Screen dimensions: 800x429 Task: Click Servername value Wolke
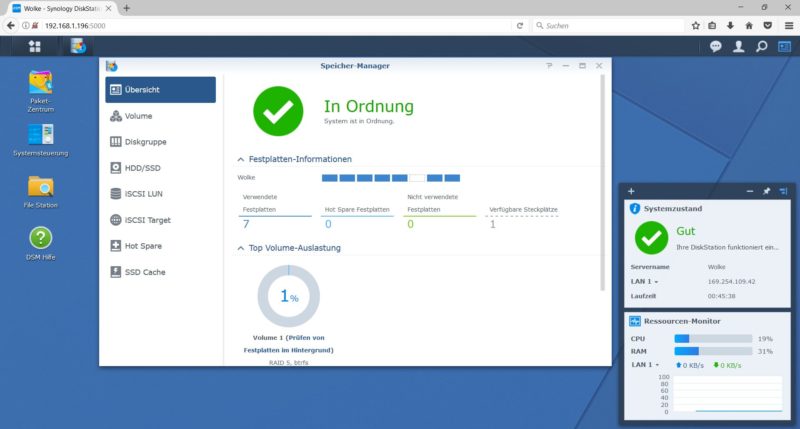click(716, 267)
